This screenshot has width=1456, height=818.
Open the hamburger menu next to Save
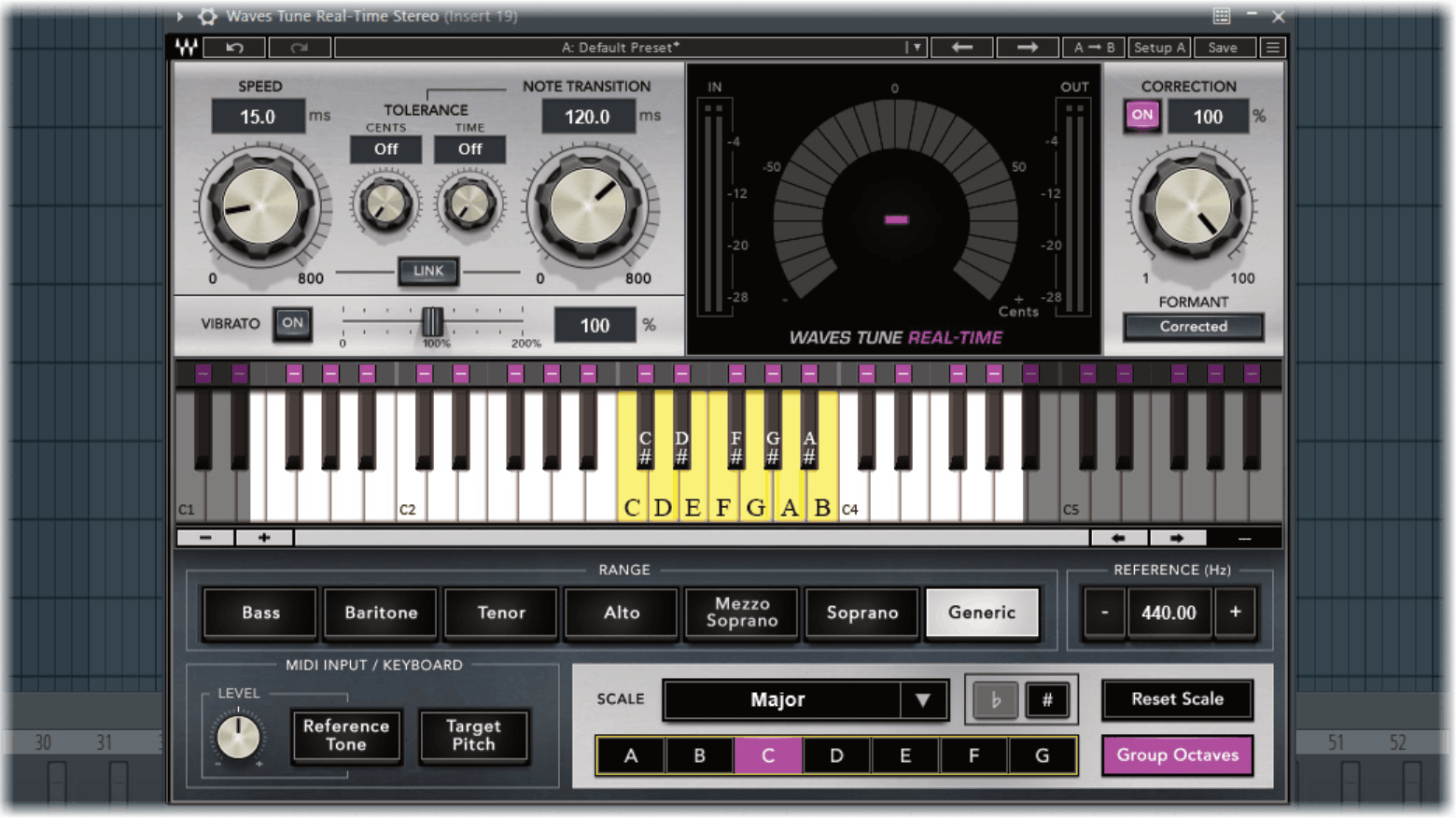point(1272,47)
